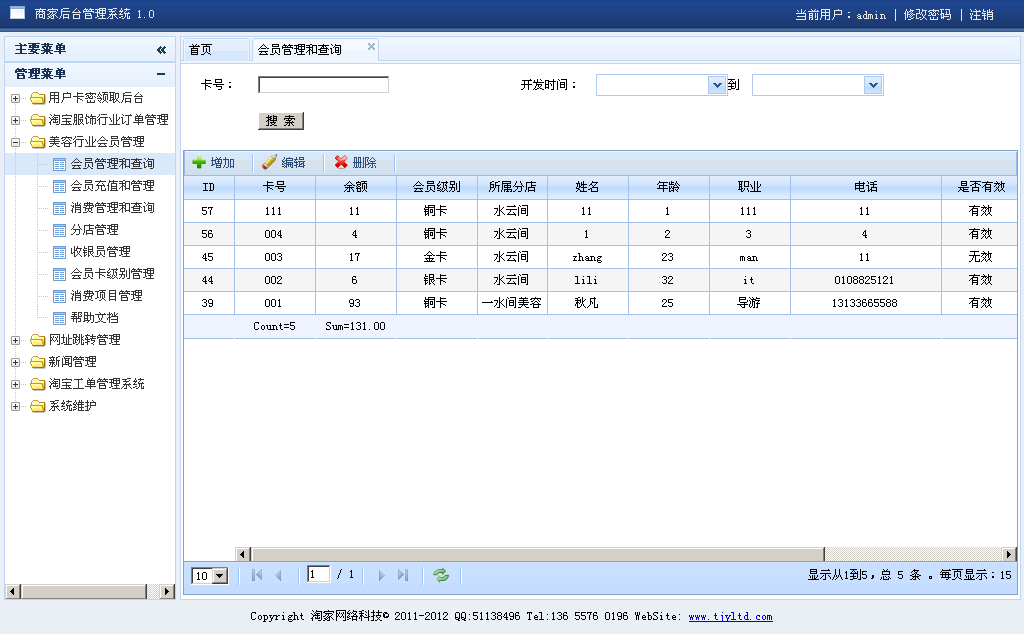Click the 修改密码 link
Image resolution: width=1024 pixels, height=634 pixels.
click(x=927, y=15)
